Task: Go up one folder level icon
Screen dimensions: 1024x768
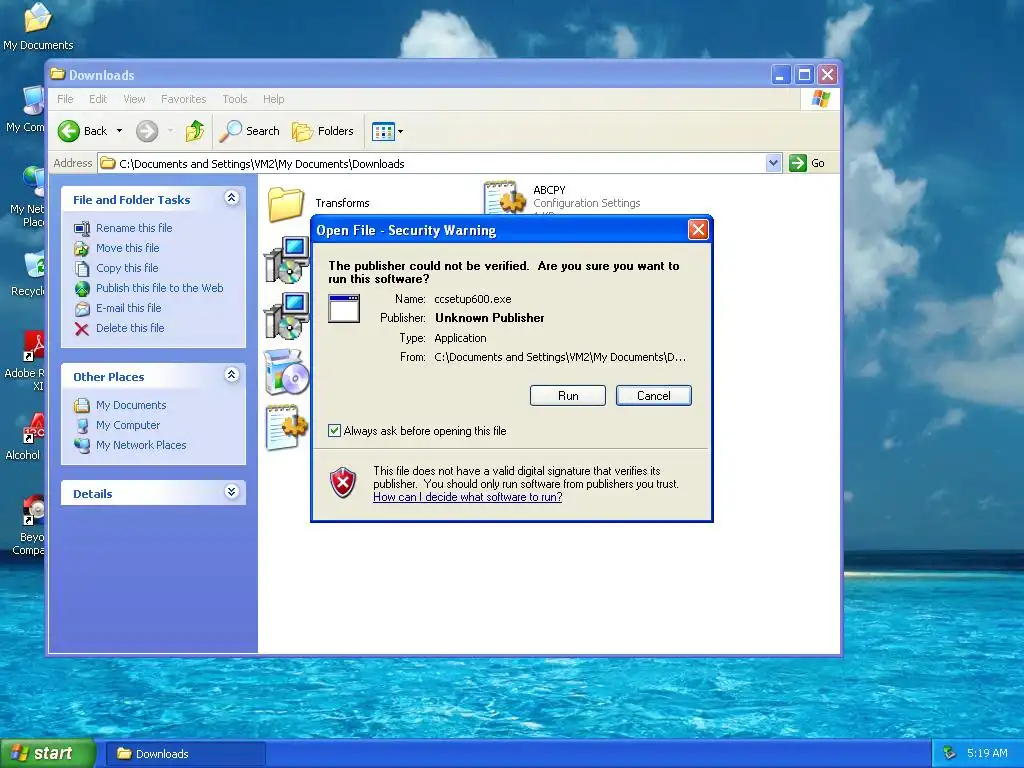Action: tap(195, 131)
